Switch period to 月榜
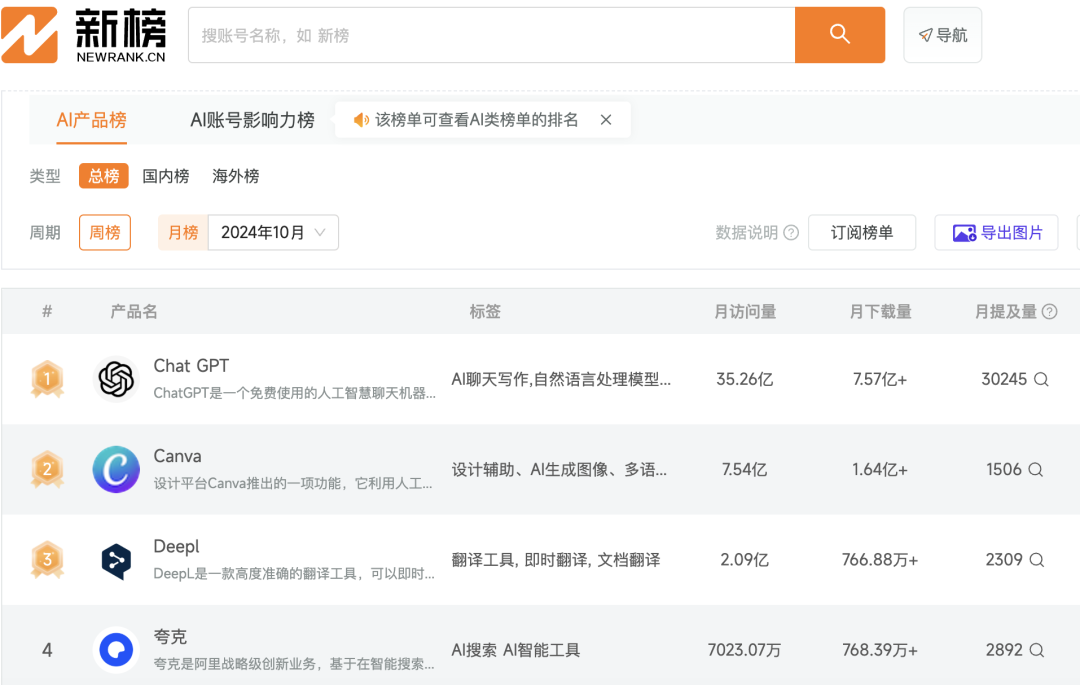Viewport: 1080px width, 685px height. [x=183, y=233]
